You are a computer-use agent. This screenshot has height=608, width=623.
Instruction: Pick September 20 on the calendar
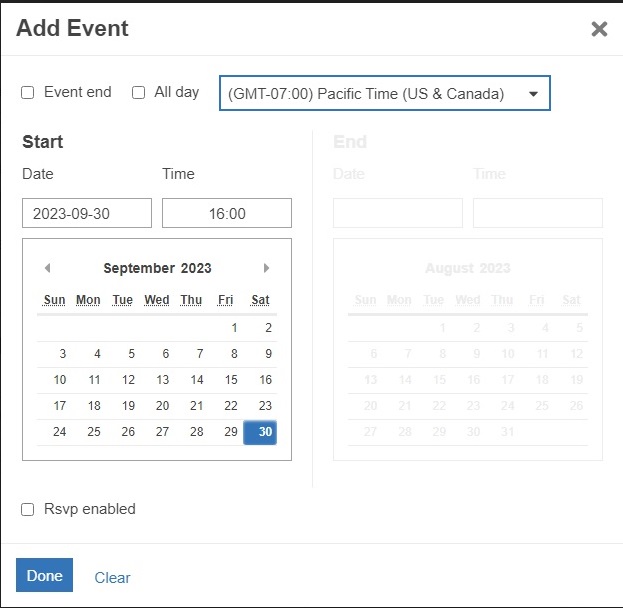pyautogui.click(x=163, y=406)
